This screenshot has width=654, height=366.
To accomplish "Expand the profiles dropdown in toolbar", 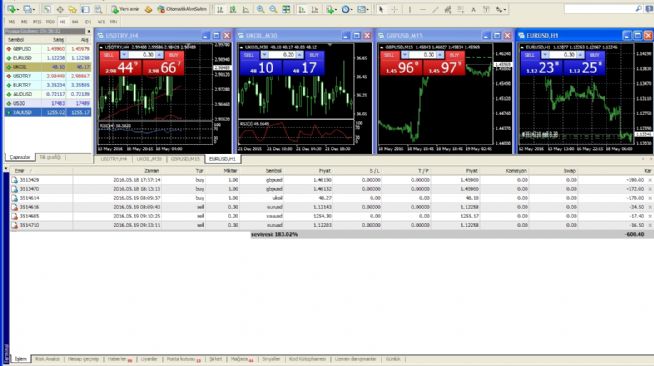I will point(34,9).
